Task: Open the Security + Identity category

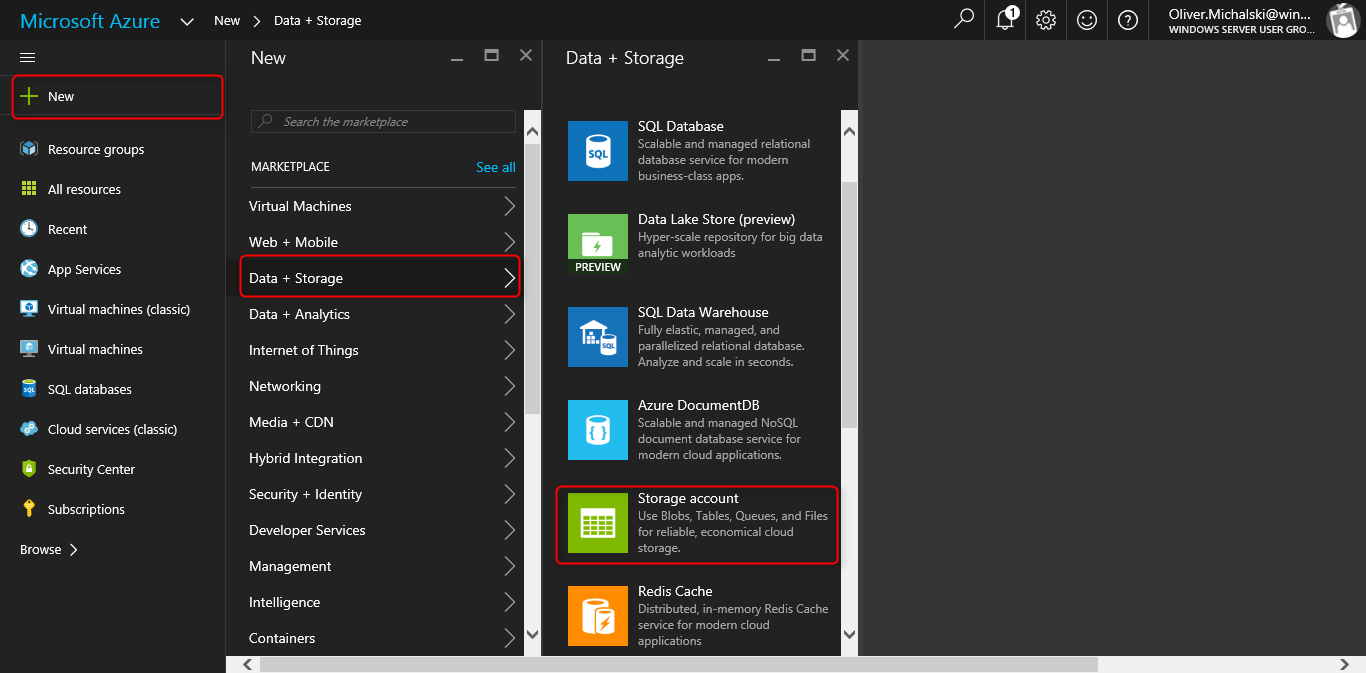Action: coord(381,494)
